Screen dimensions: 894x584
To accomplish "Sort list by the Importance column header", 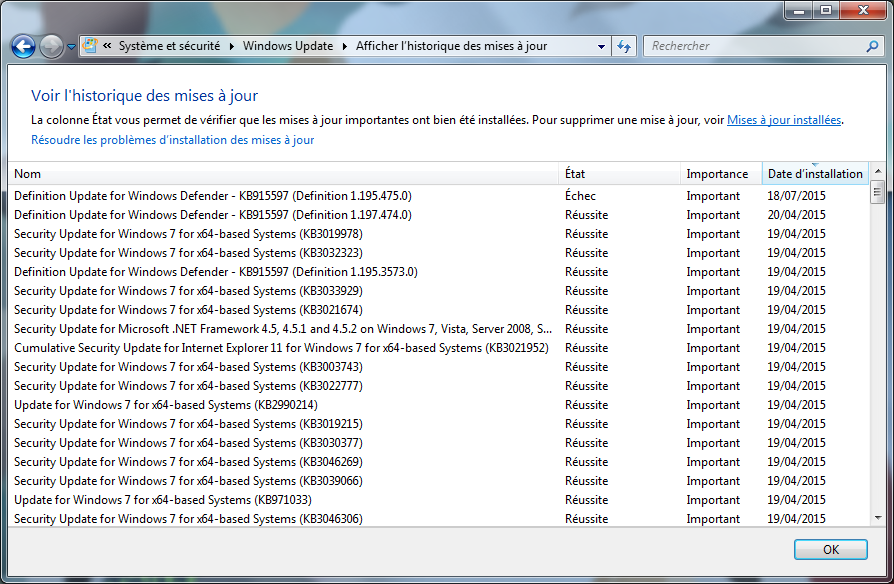I will tap(721, 173).
